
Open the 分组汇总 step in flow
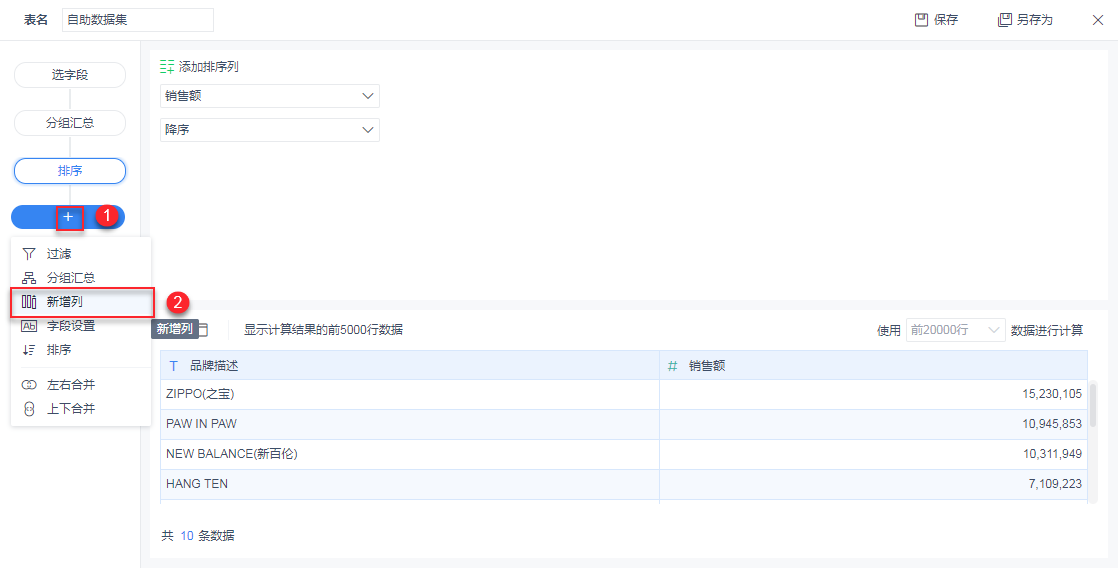(x=70, y=123)
